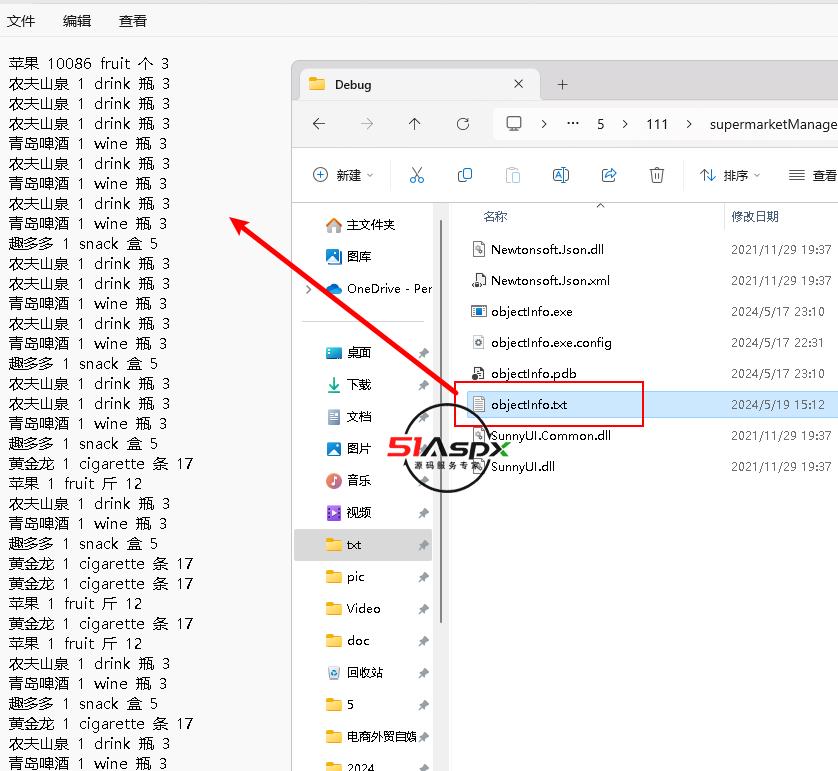This screenshot has width=838, height=771.
Task: Click the Delete trash icon
Action: point(657,175)
